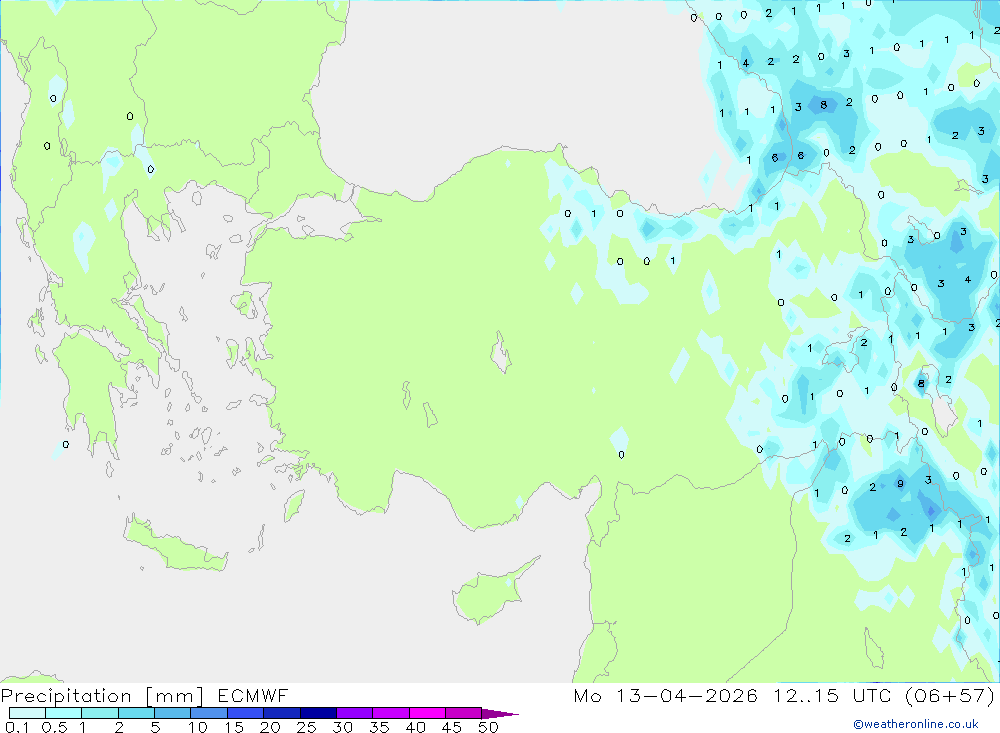
Task: Click the 2–5 mm legend swatch
Action: [136, 713]
